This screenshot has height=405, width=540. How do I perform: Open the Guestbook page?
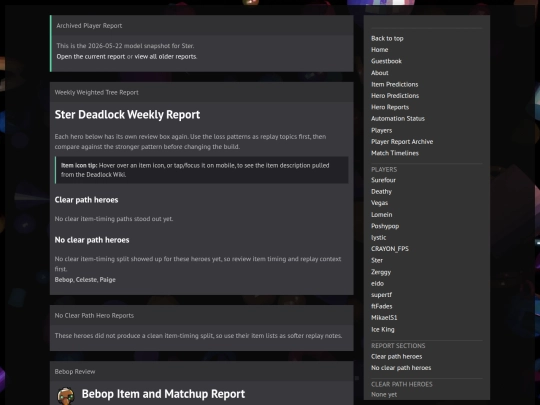[x=386, y=61]
